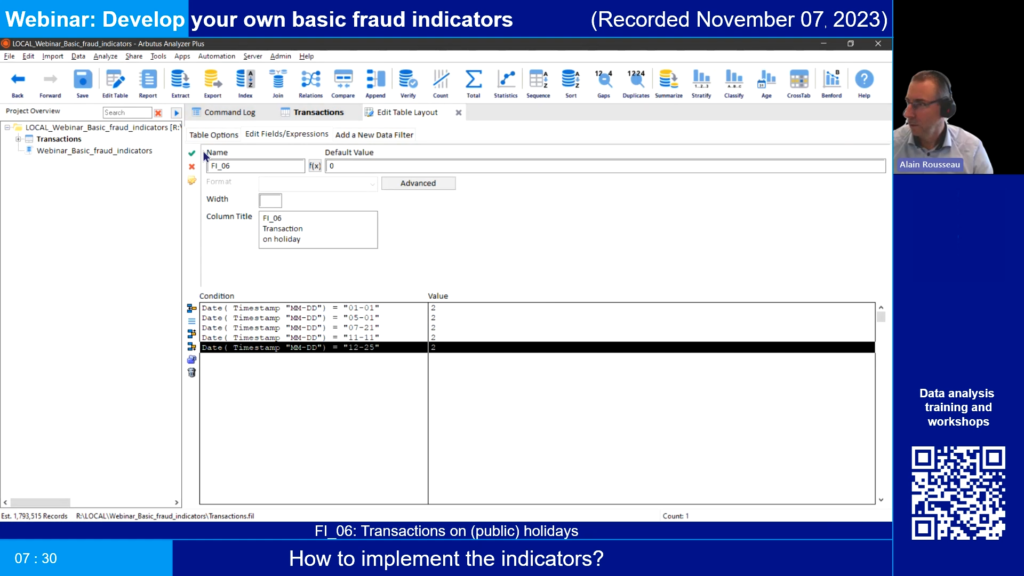Open the Edit Table tool
1024x576 pixels.
coord(115,84)
